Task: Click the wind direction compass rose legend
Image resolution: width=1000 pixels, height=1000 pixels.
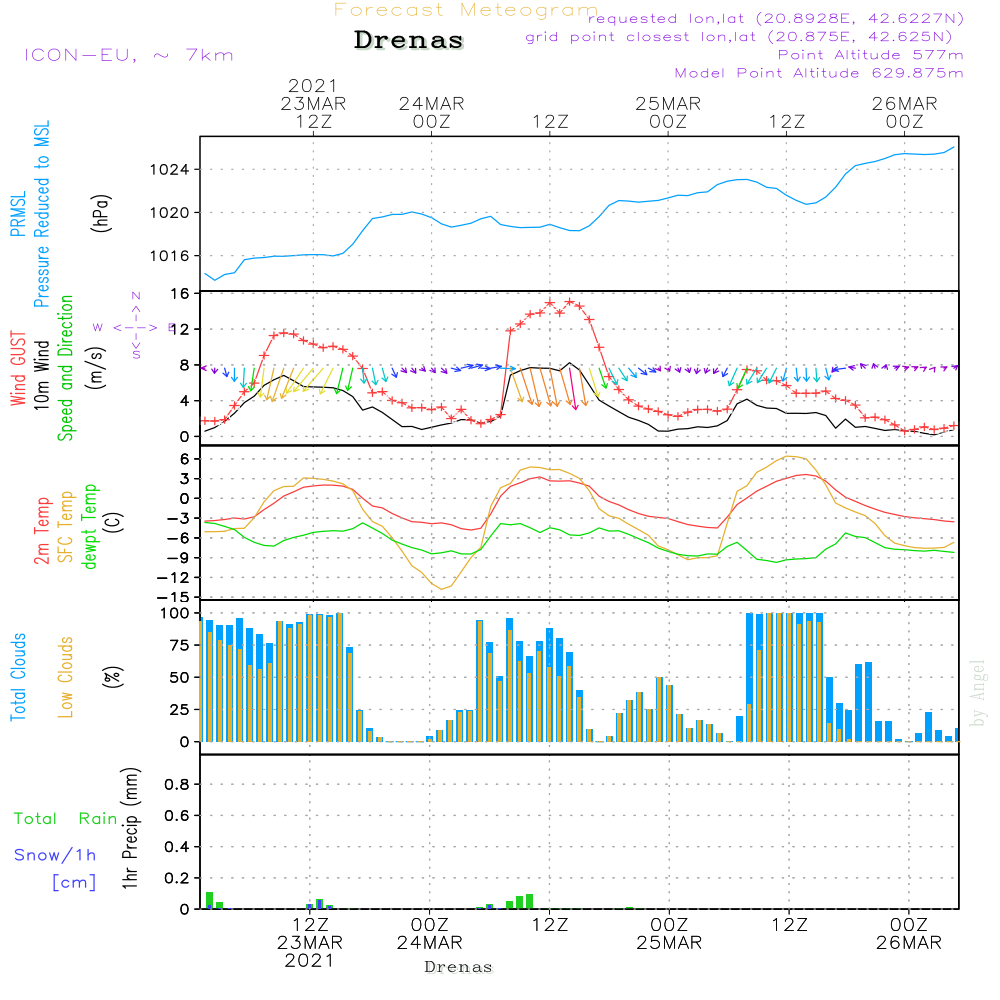Action: (x=135, y=327)
